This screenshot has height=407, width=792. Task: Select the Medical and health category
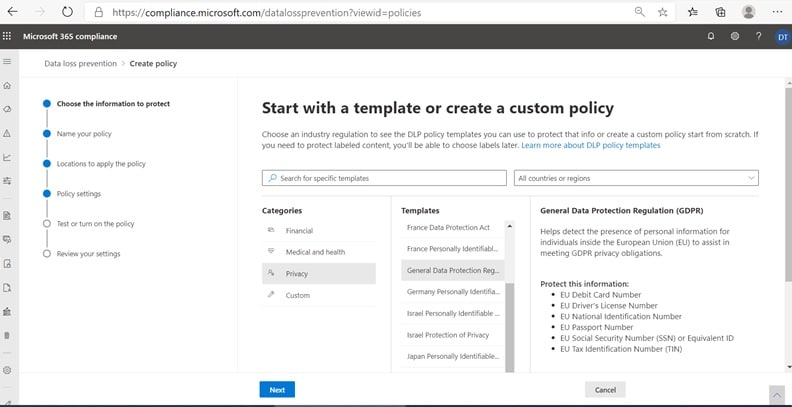click(319, 252)
